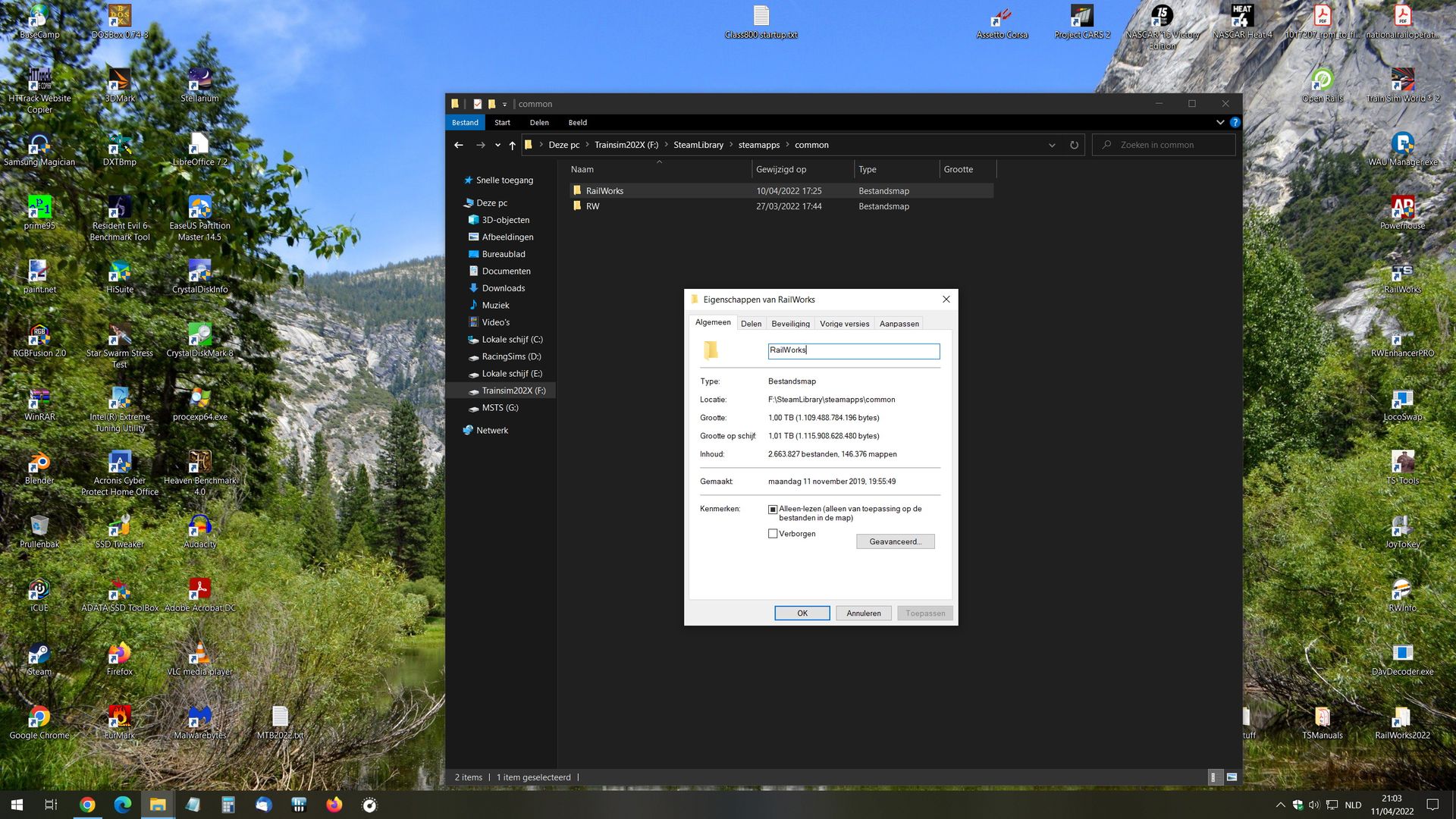Click the Back navigation arrow in Explorer
The image size is (1456, 819).
(459, 145)
